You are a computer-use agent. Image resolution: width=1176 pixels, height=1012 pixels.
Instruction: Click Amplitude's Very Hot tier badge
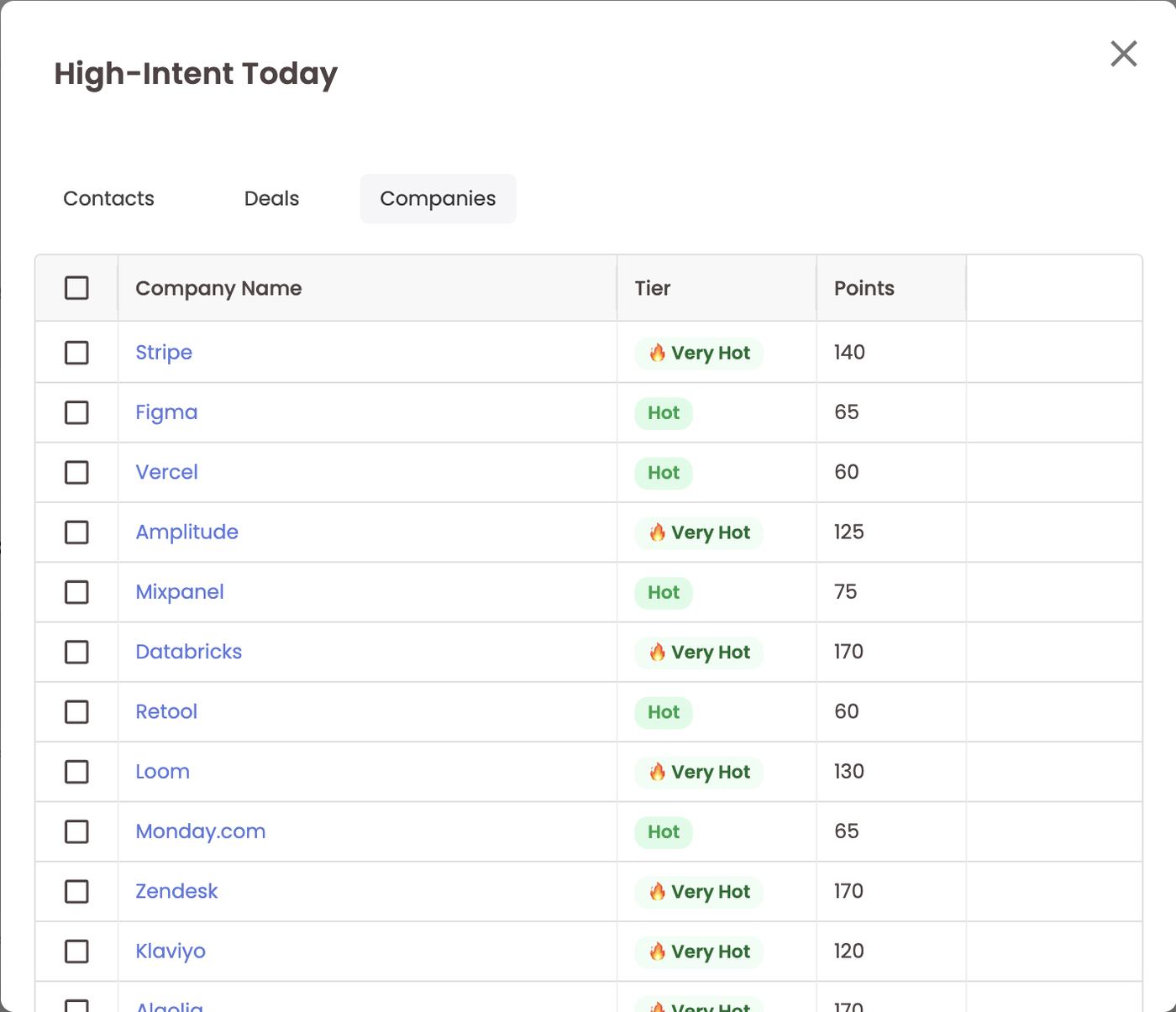point(699,532)
